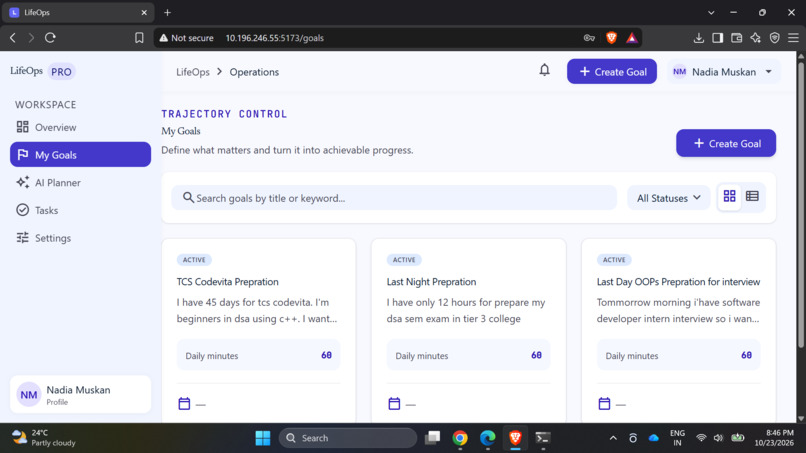806x453 pixels.
Task: Open Nadia Muskan profile card in sidebar
Action: point(80,394)
